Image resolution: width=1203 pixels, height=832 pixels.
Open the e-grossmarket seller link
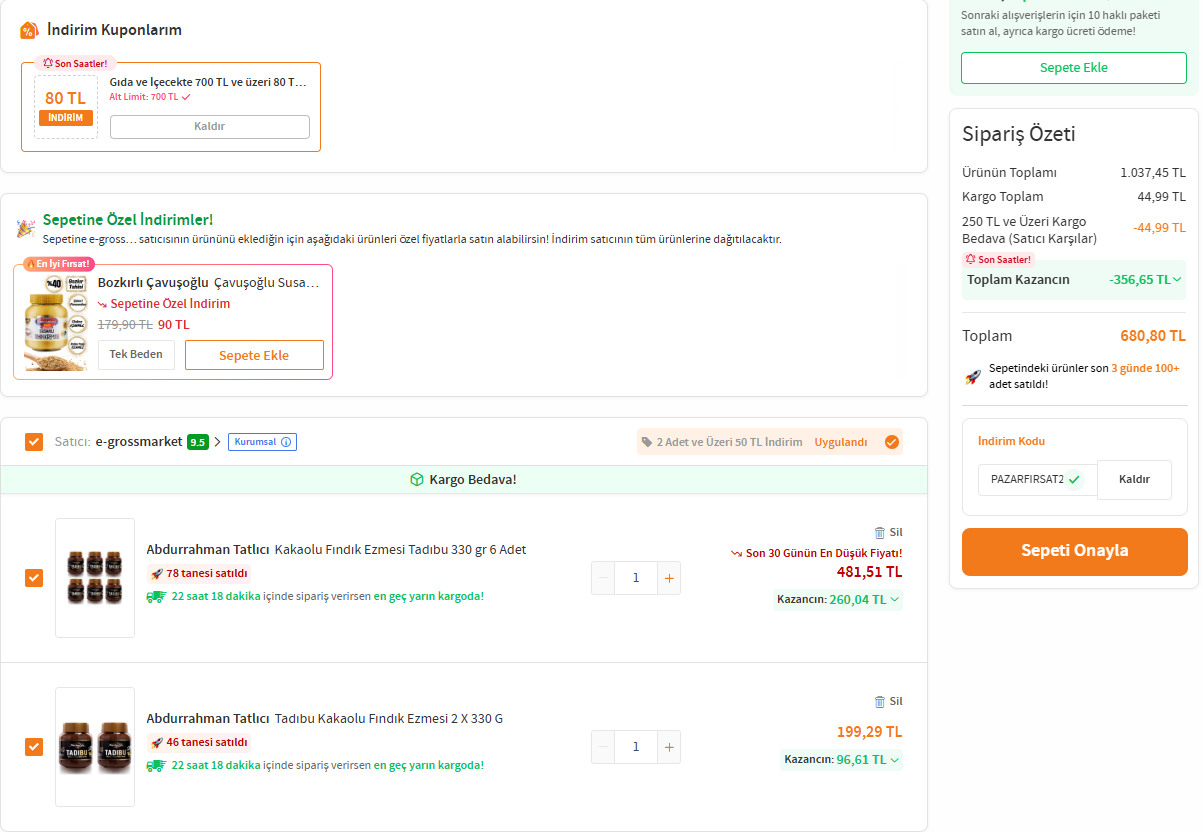[139, 442]
